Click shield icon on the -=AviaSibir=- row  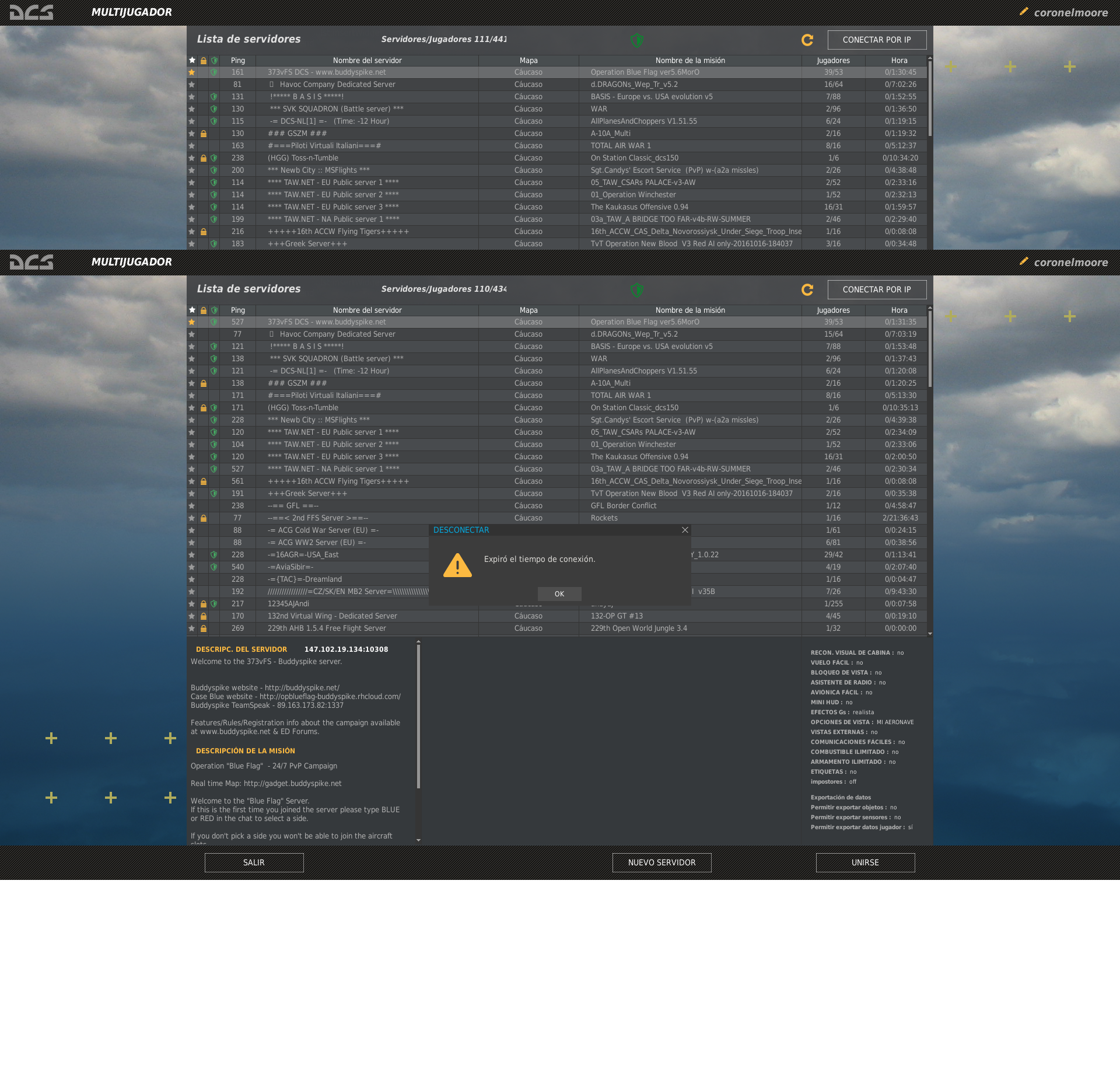click(214, 567)
